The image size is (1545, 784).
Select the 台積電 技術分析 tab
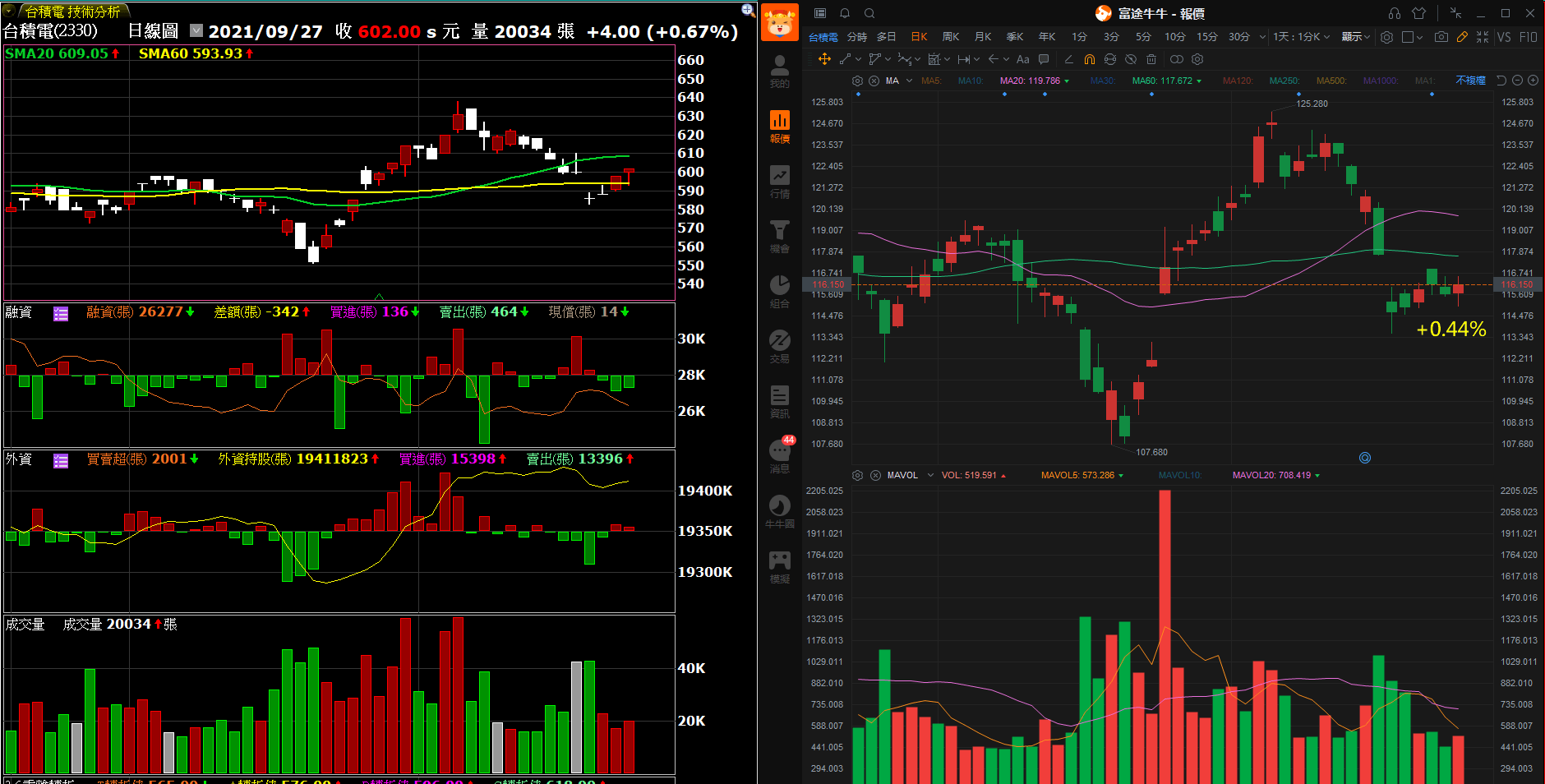point(72,12)
